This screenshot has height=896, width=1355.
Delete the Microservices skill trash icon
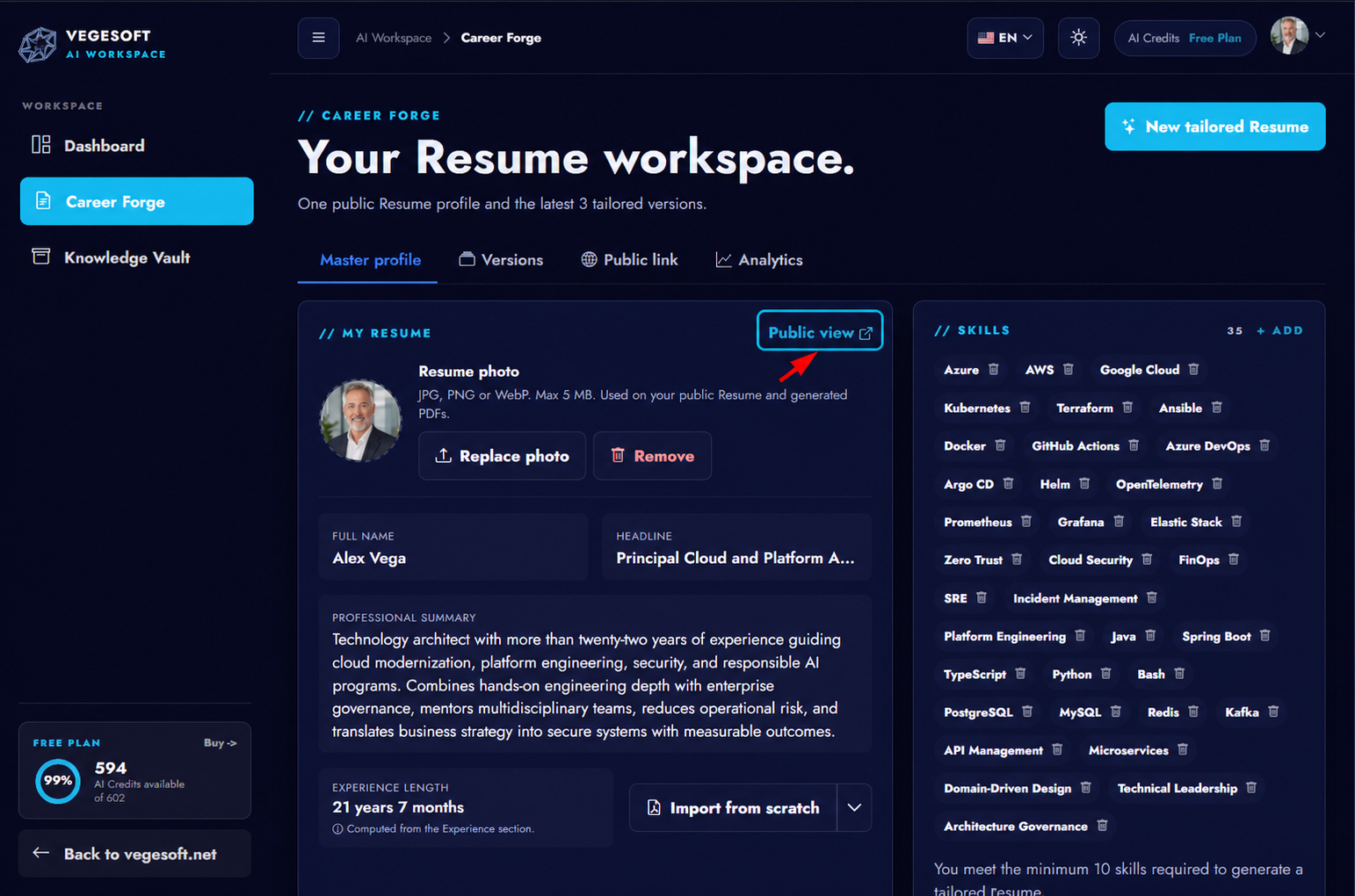pos(1183,750)
